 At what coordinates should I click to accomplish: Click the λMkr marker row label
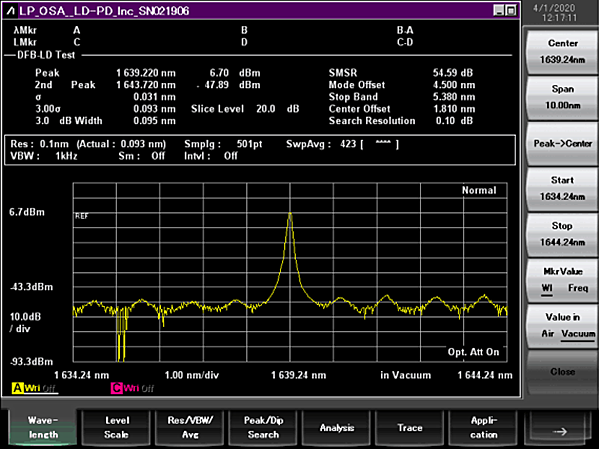(25, 30)
